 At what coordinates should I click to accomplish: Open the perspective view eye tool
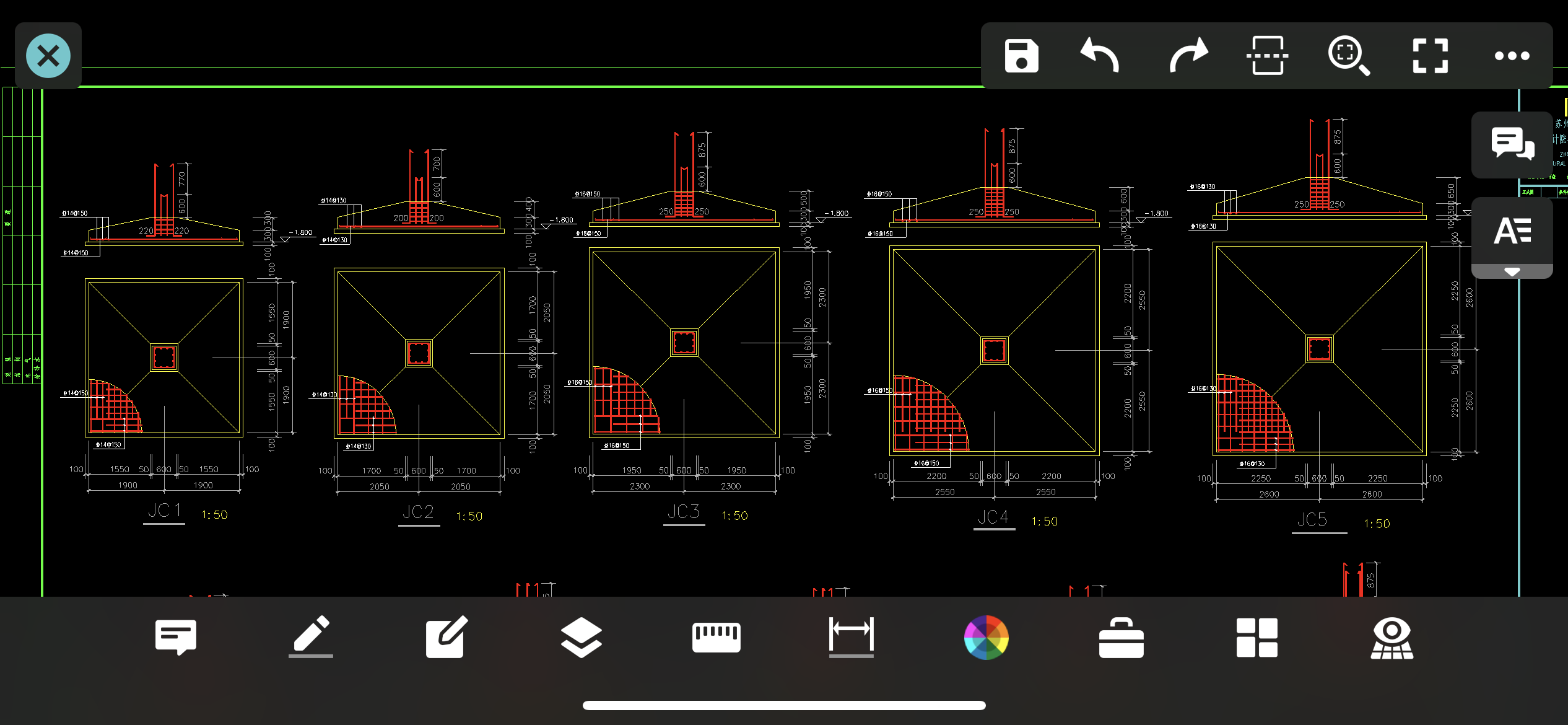coord(1392,638)
